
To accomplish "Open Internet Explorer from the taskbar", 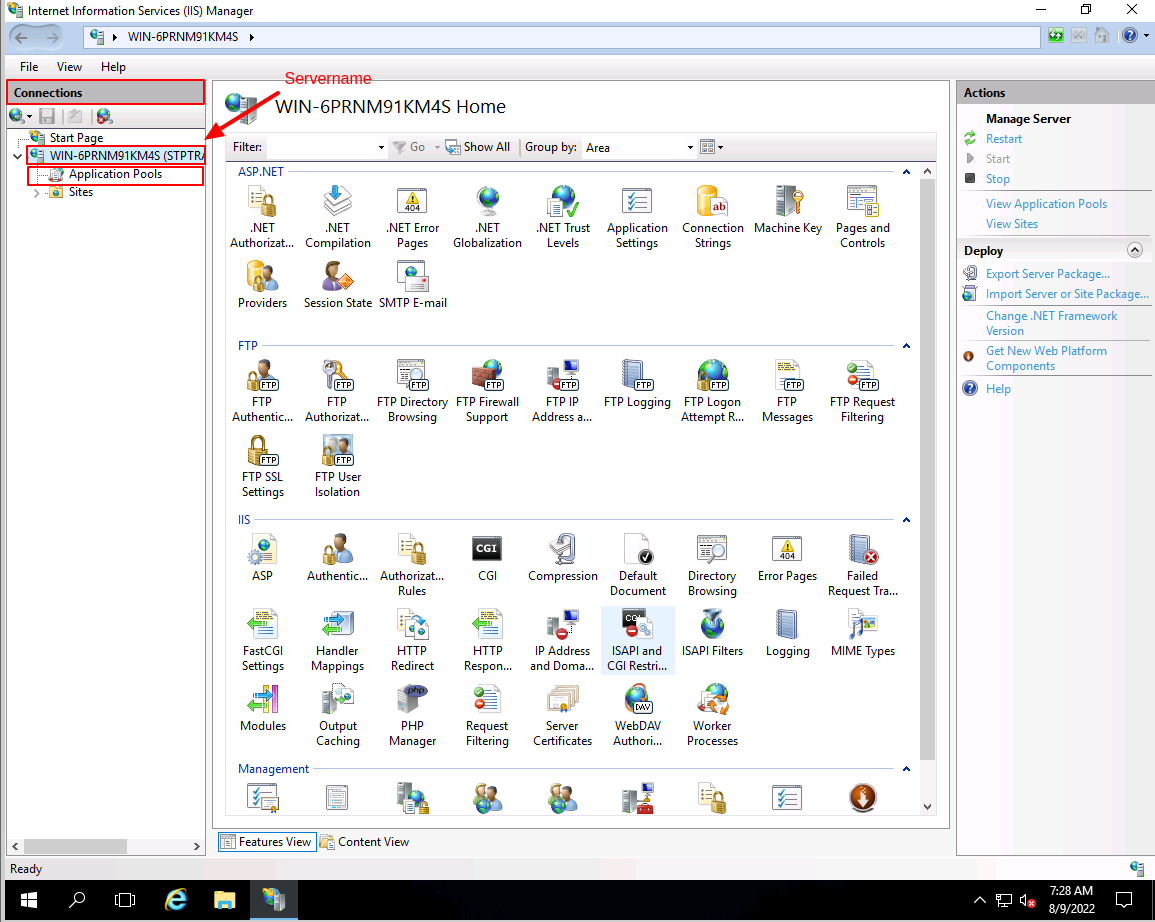I will [x=175, y=899].
